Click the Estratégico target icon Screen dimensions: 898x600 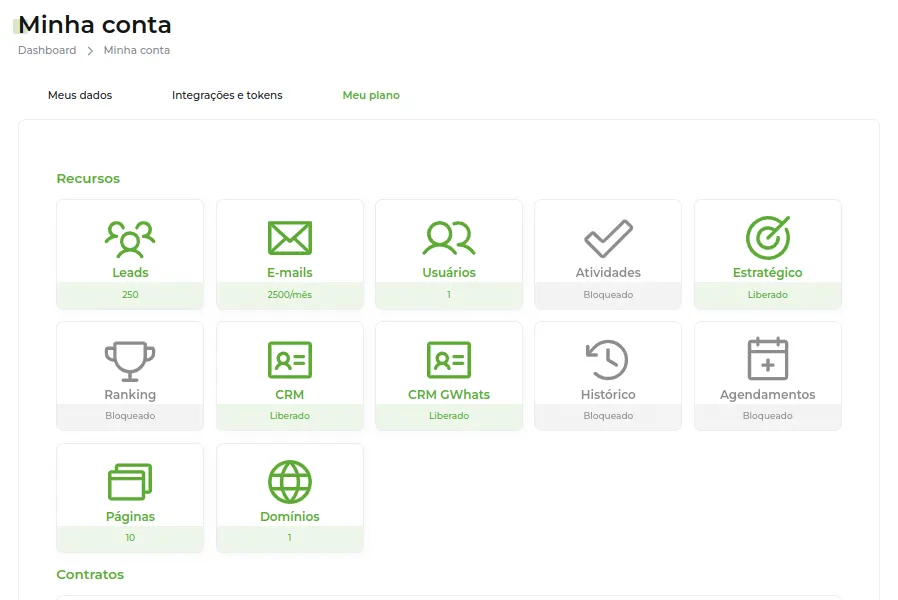coord(768,238)
